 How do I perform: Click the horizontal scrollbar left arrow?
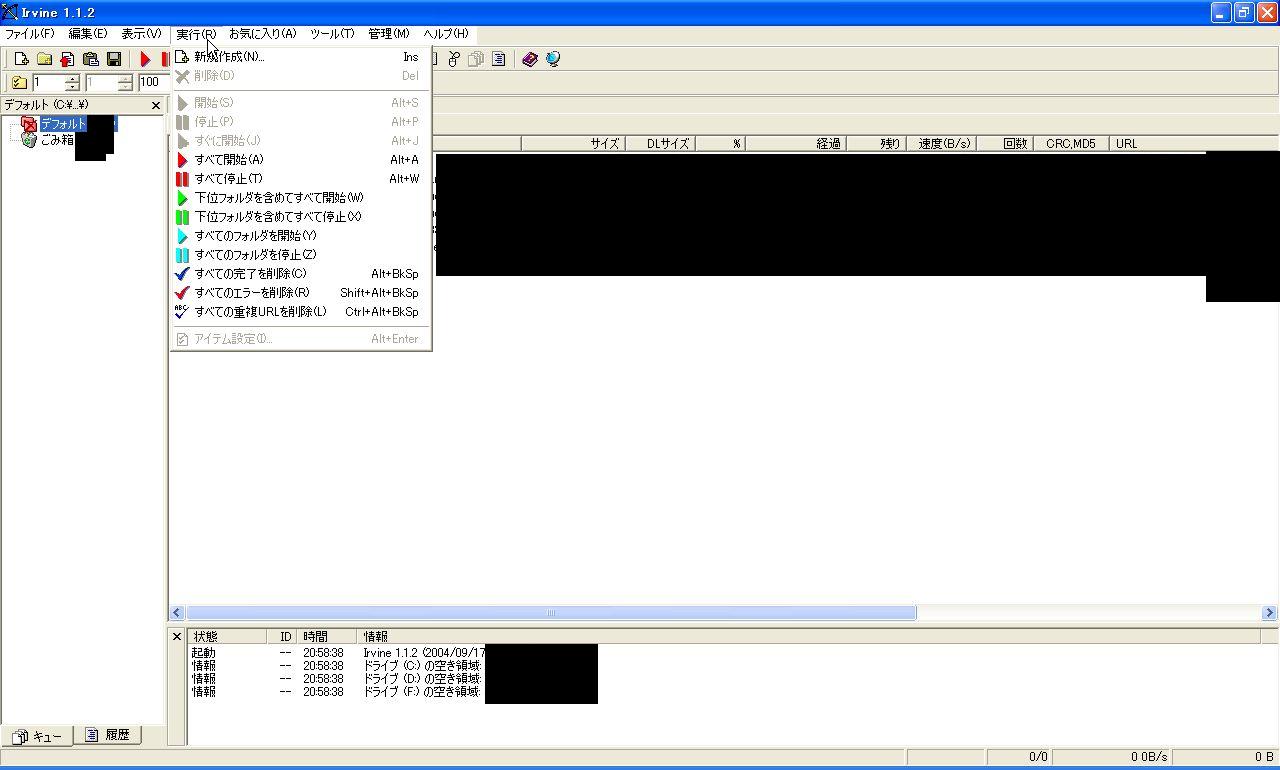(177, 613)
